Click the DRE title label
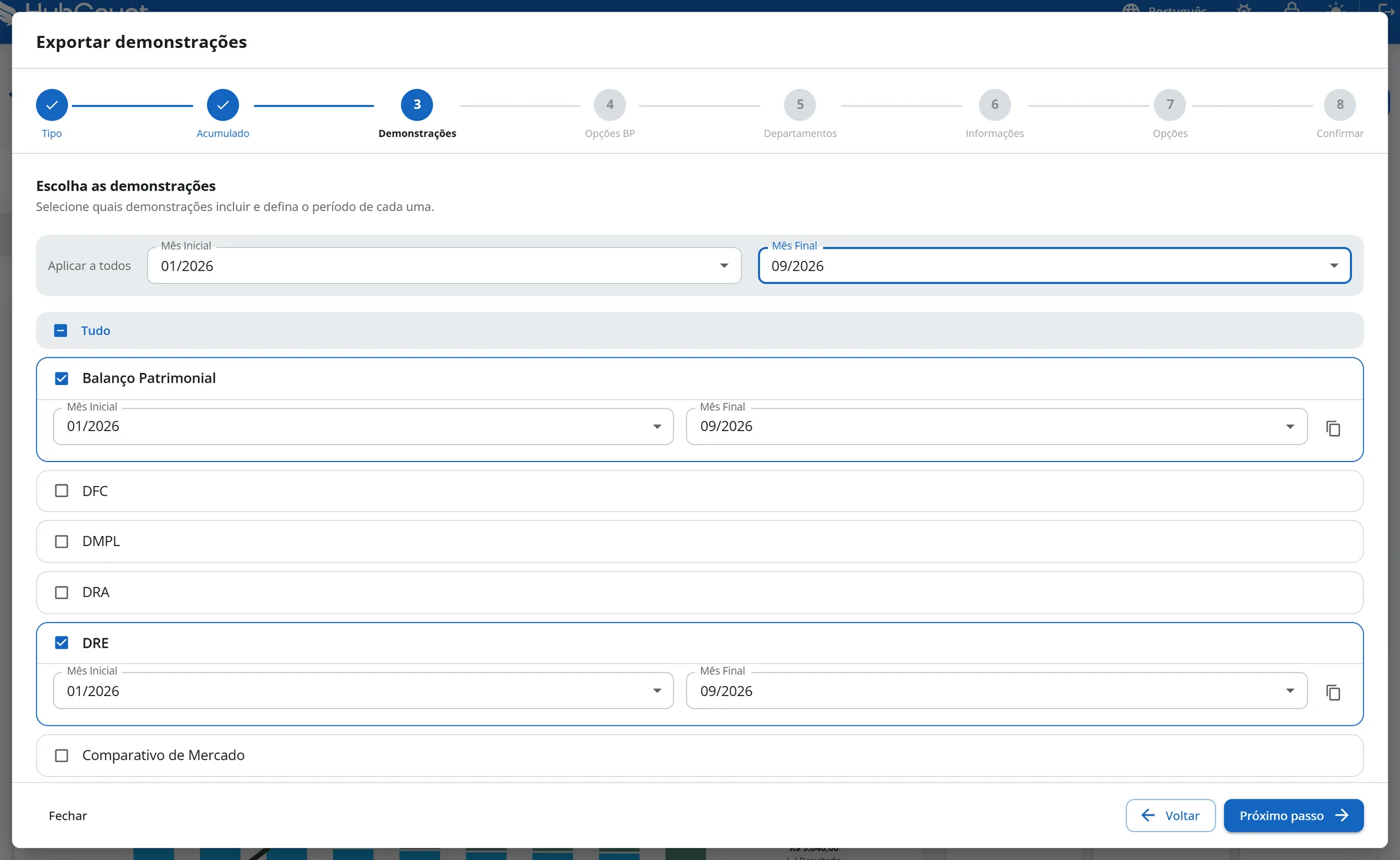Image resolution: width=1400 pixels, height=860 pixels. (96, 643)
